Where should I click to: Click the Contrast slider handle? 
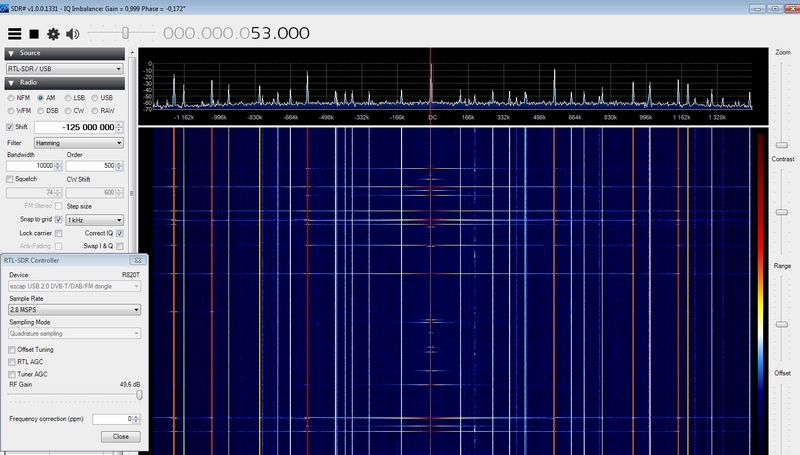(782, 212)
